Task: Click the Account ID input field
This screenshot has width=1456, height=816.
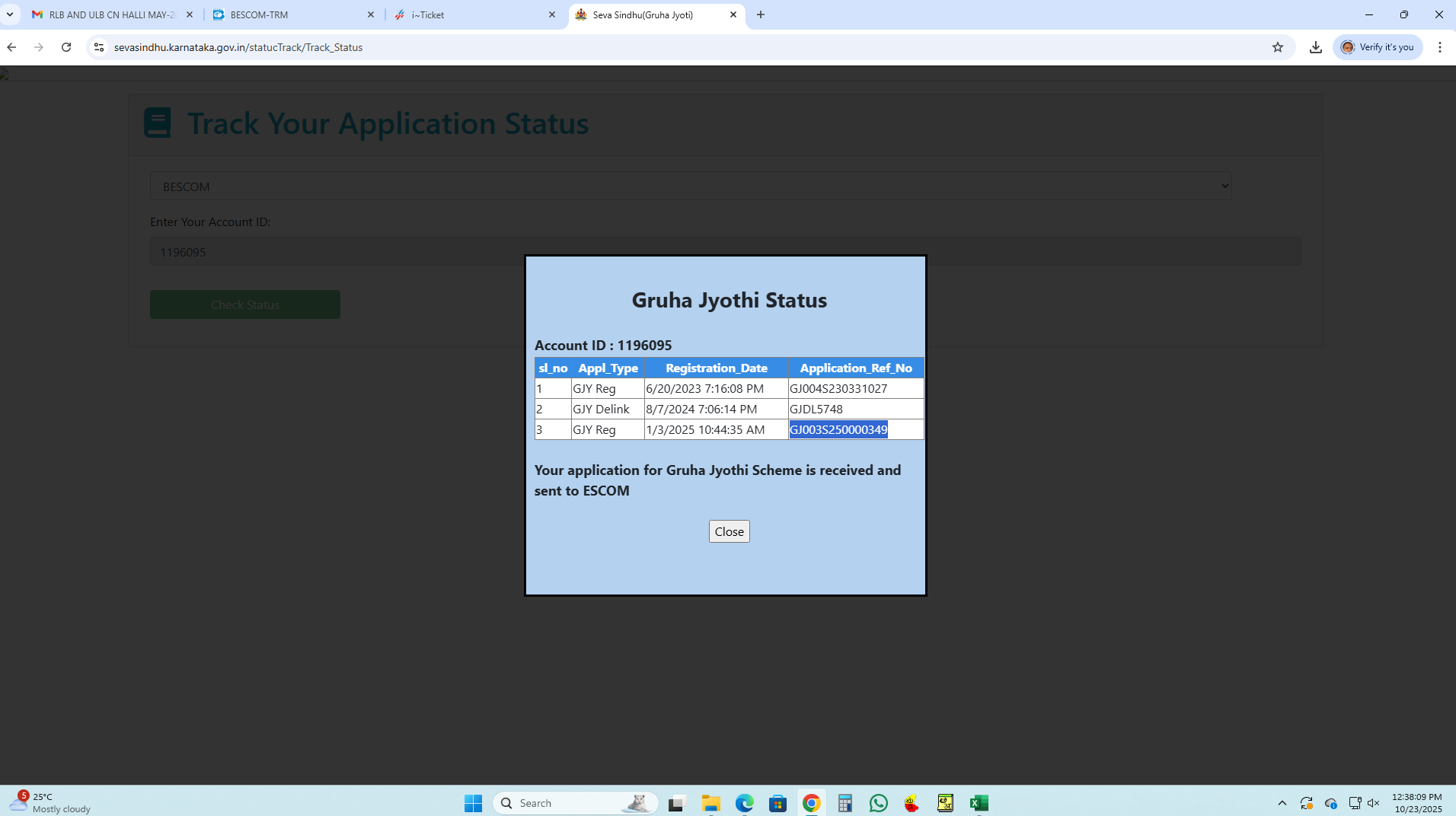Action: (x=335, y=252)
